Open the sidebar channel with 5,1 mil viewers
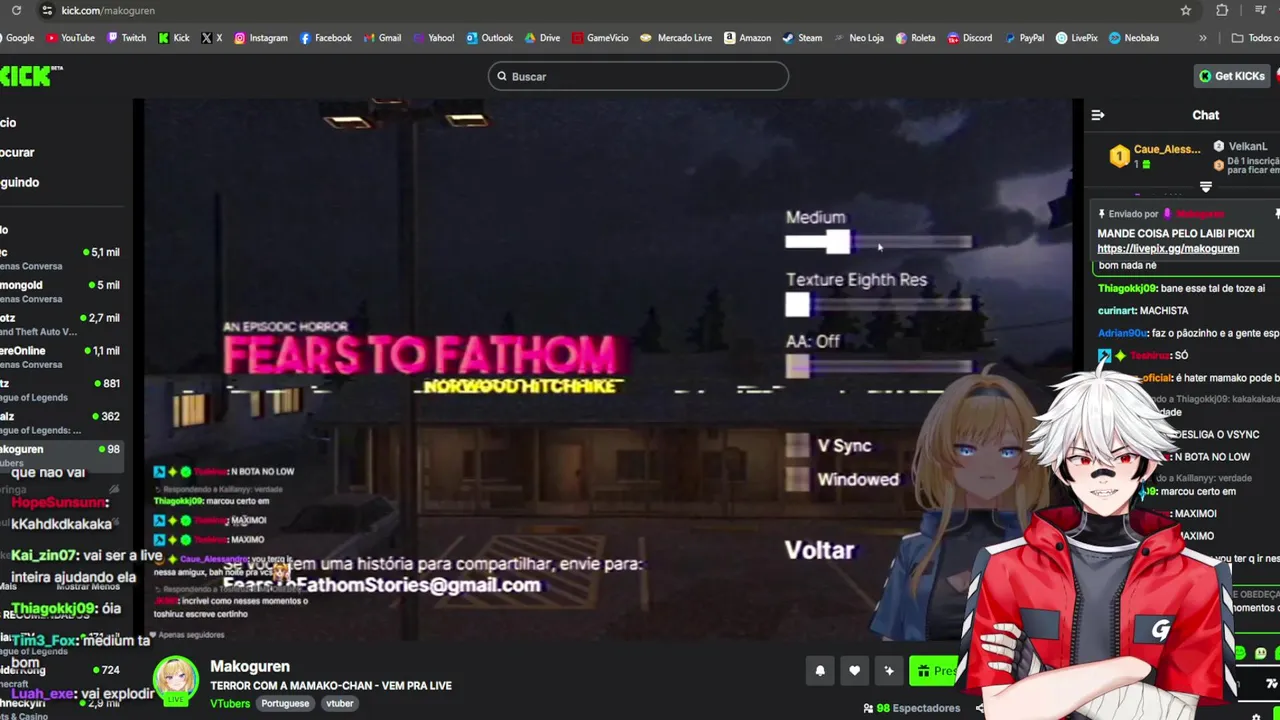The width and height of the screenshot is (1280, 720). point(60,258)
